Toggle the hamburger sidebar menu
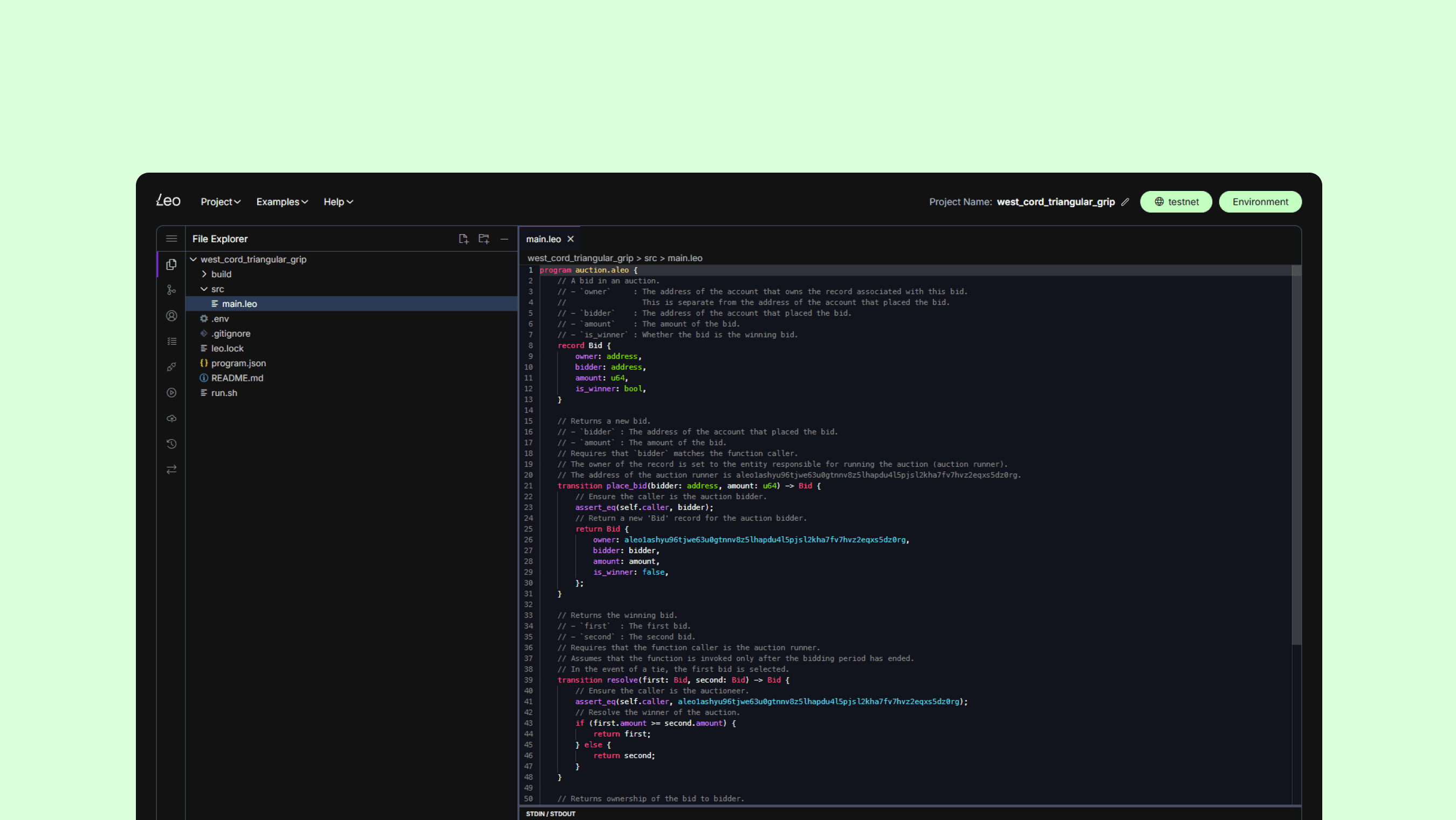The image size is (1456, 820). pos(171,238)
